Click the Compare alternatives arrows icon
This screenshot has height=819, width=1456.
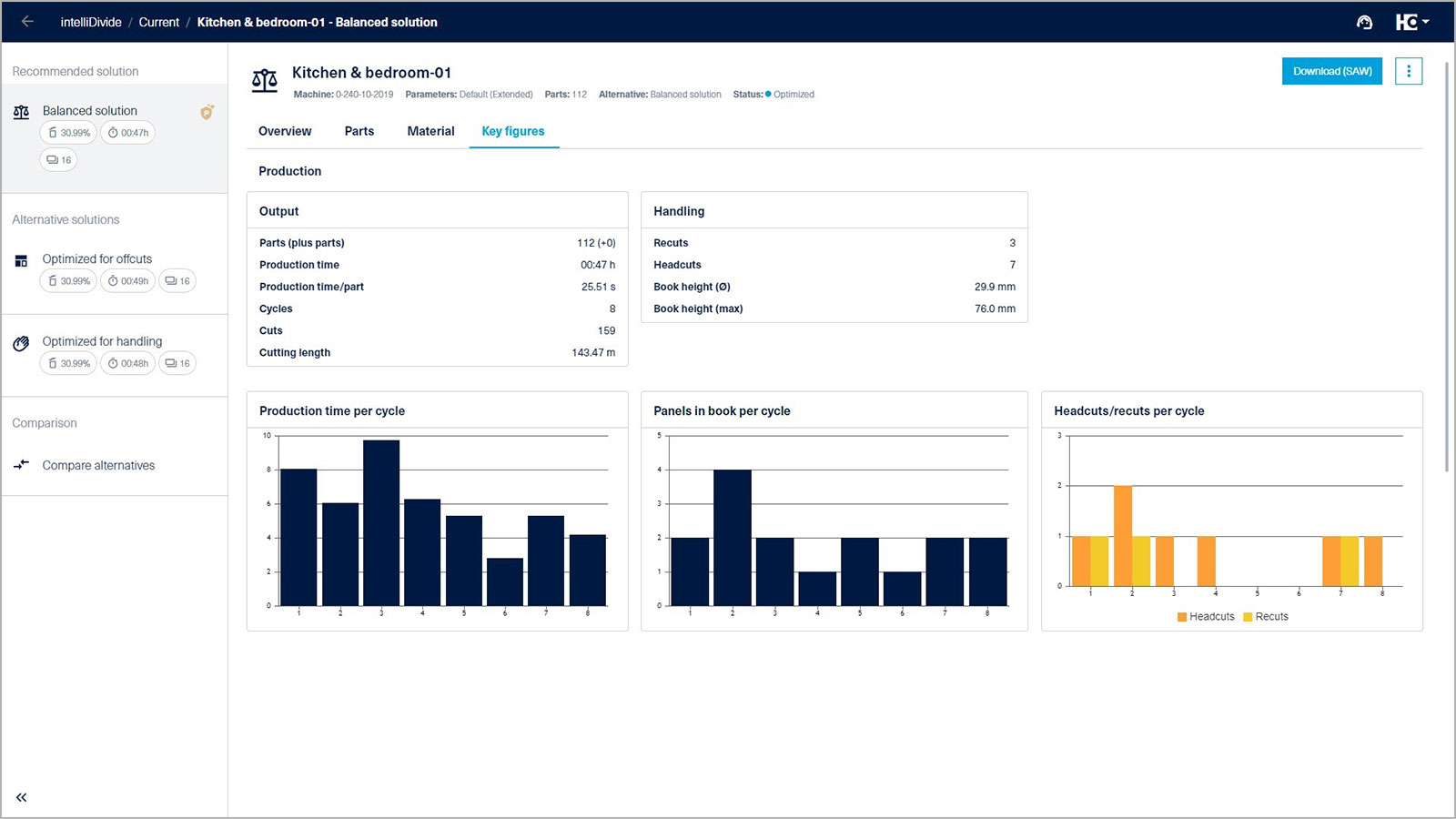22,465
